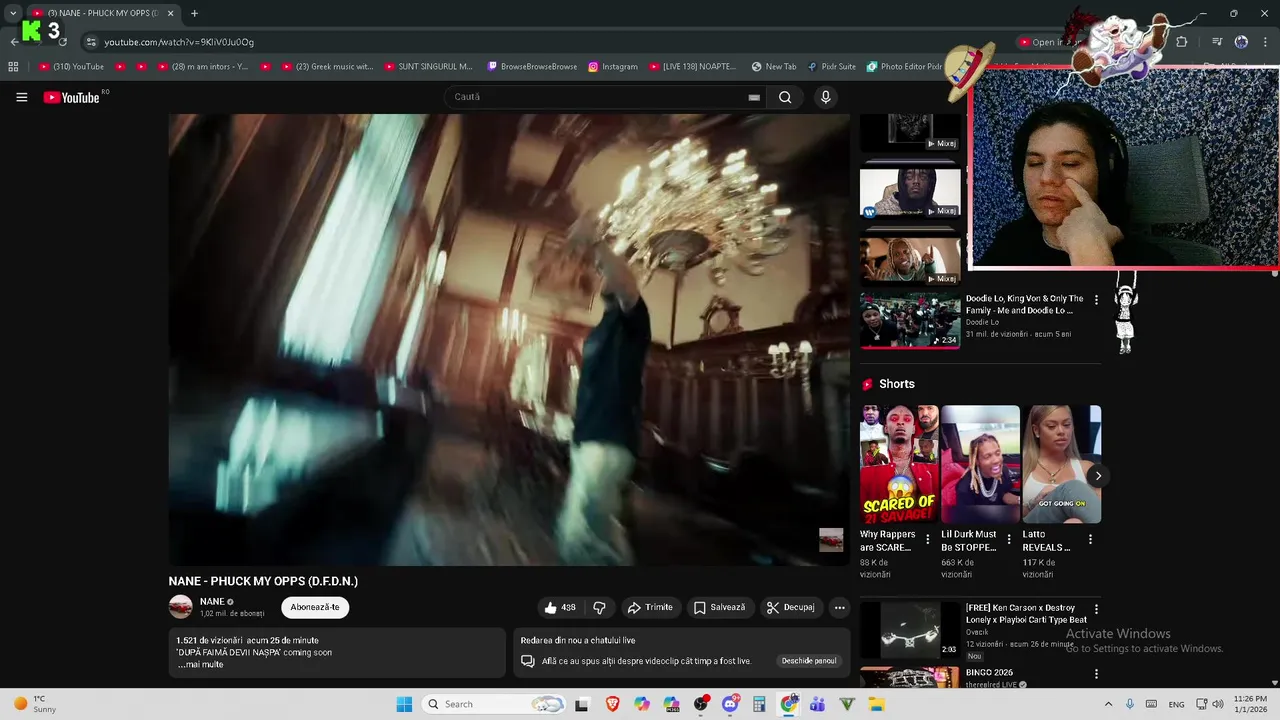
Task: Open Discord from the taskbar
Action: tap(730, 704)
